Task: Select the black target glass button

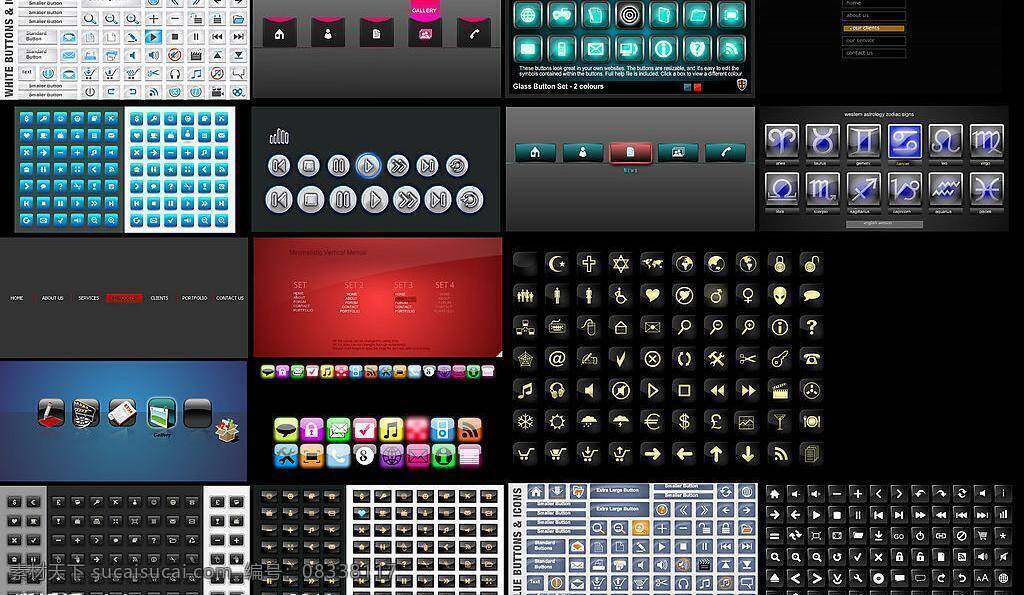Action: [x=630, y=15]
